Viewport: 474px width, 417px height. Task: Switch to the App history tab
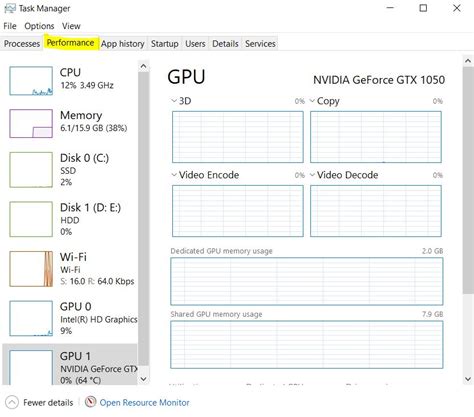pyautogui.click(x=123, y=44)
